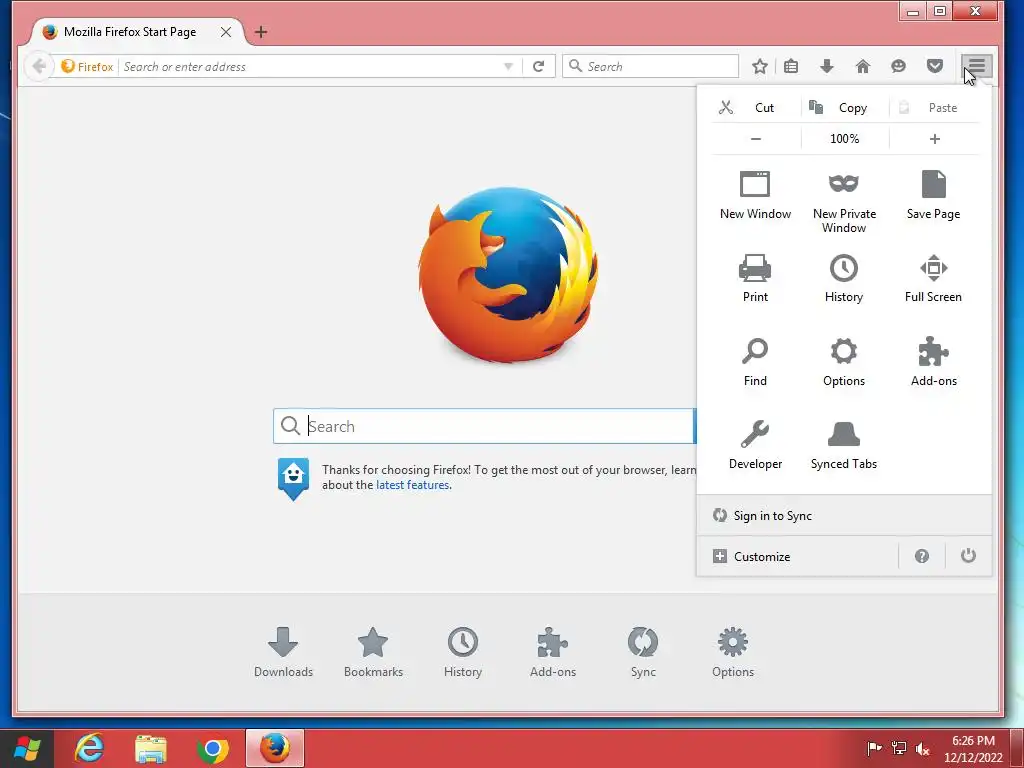The height and width of the screenshot is (768, 1024).
Task: Reset zoom level at 100%
Action: click(845, 138)
